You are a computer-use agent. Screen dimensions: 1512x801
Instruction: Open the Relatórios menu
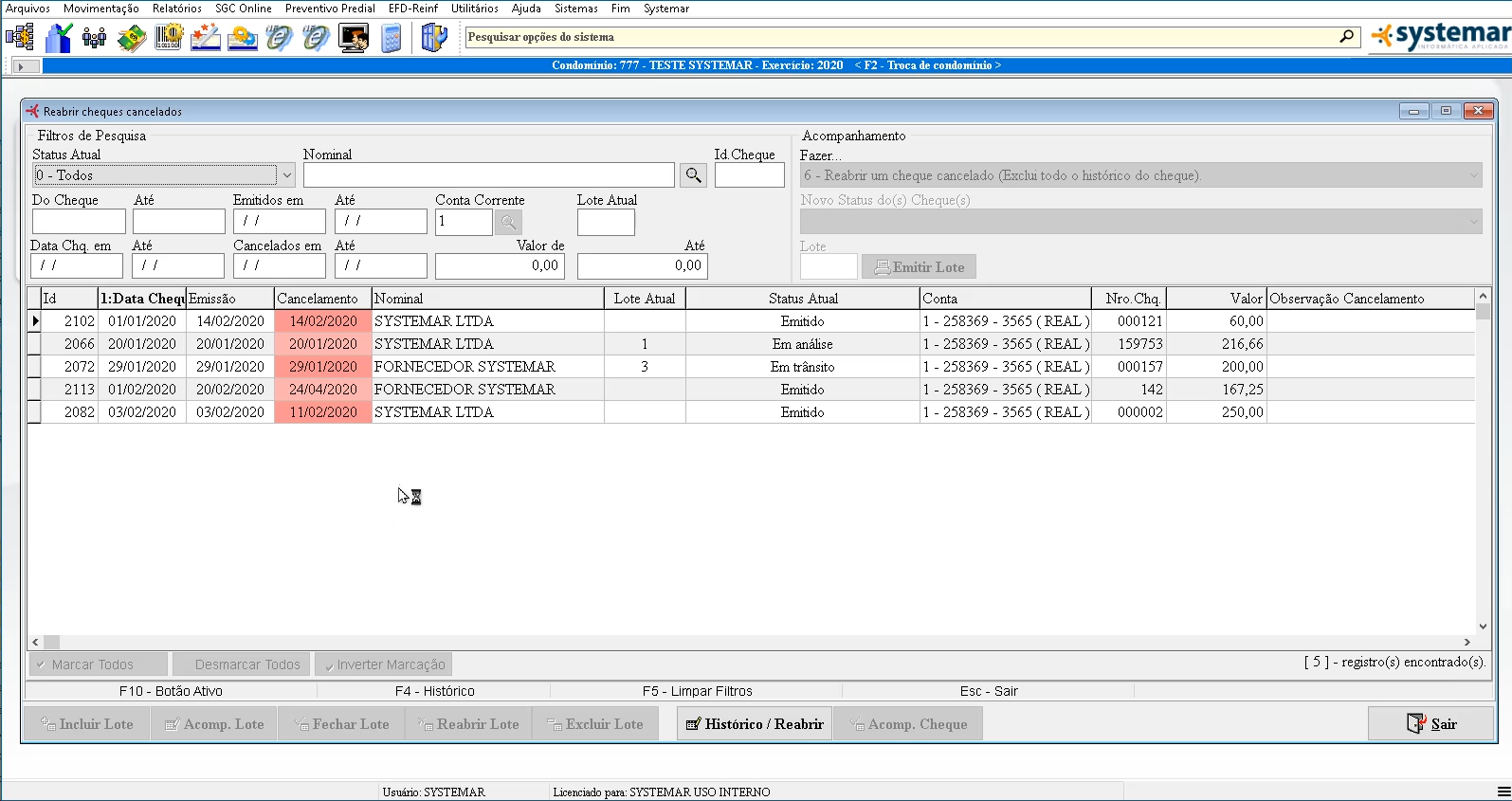click(176, 9)
